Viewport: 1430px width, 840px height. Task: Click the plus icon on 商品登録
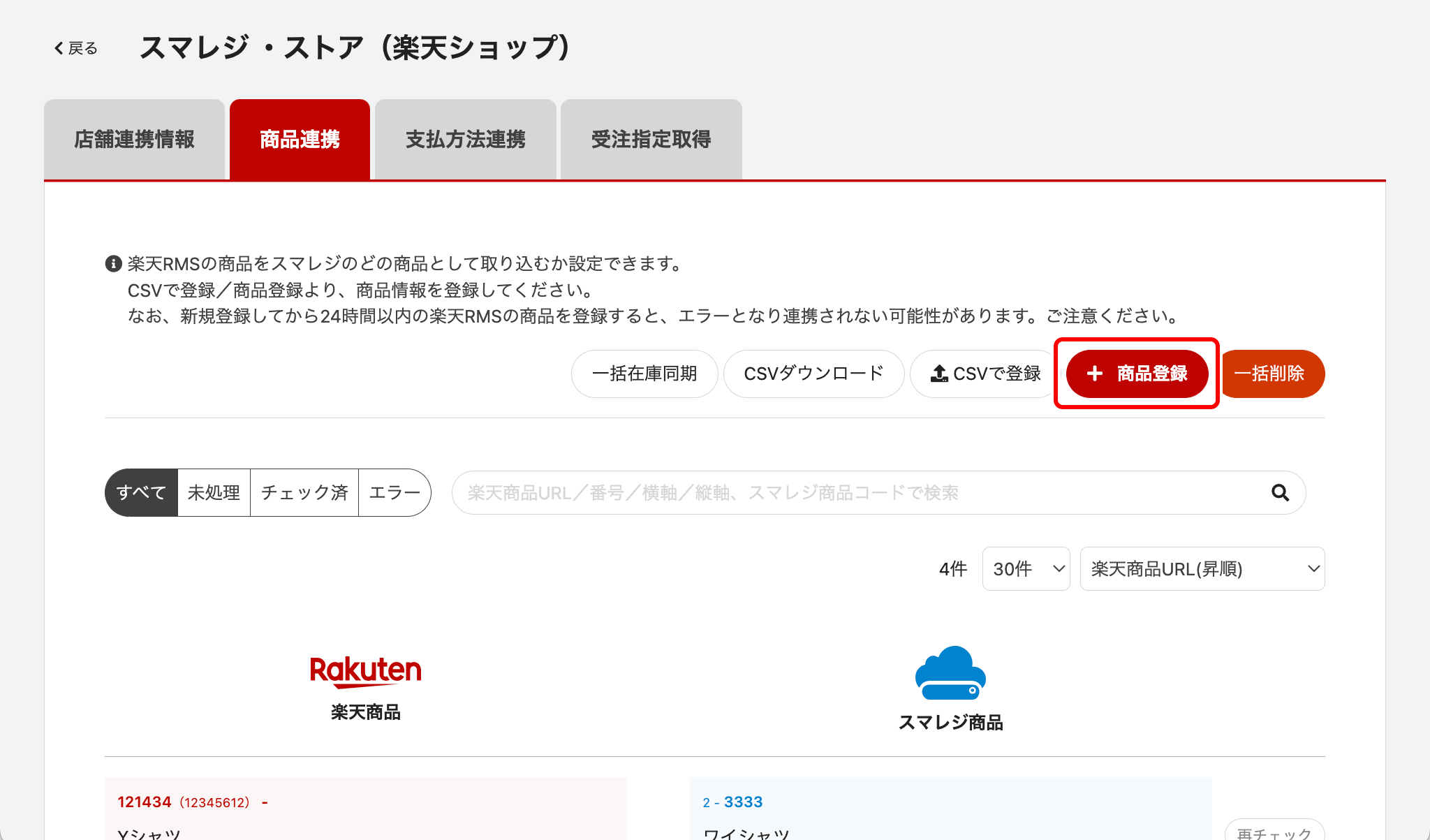1095,374
